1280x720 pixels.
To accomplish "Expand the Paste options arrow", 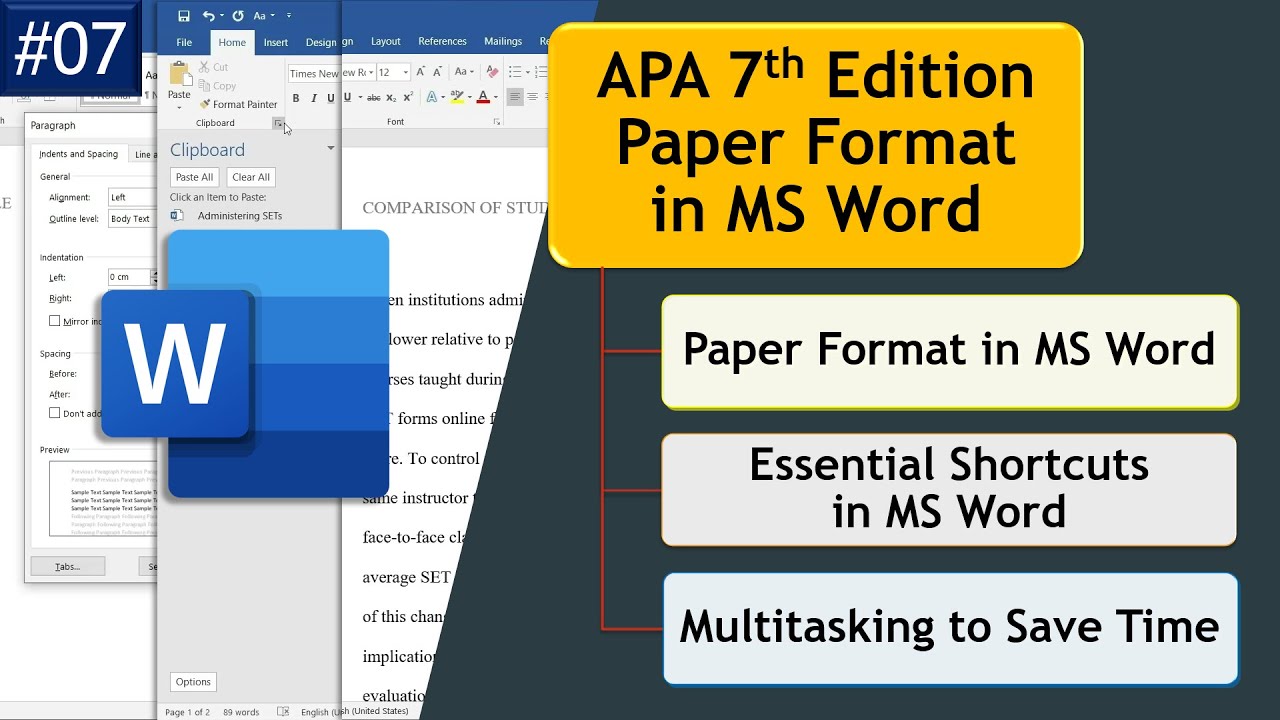I will pyautogui.click(x=179, y=108).
